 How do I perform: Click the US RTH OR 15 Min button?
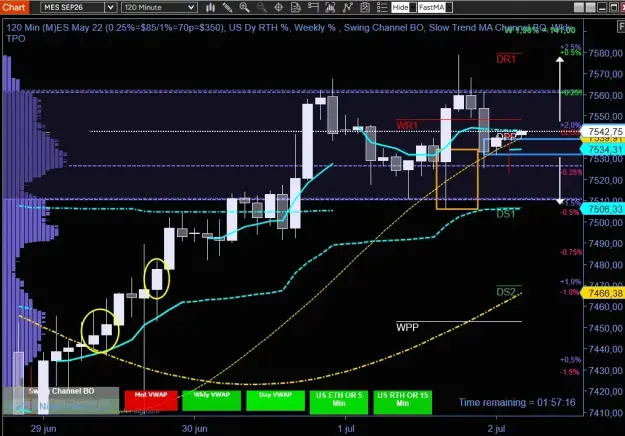pos(403,402)
